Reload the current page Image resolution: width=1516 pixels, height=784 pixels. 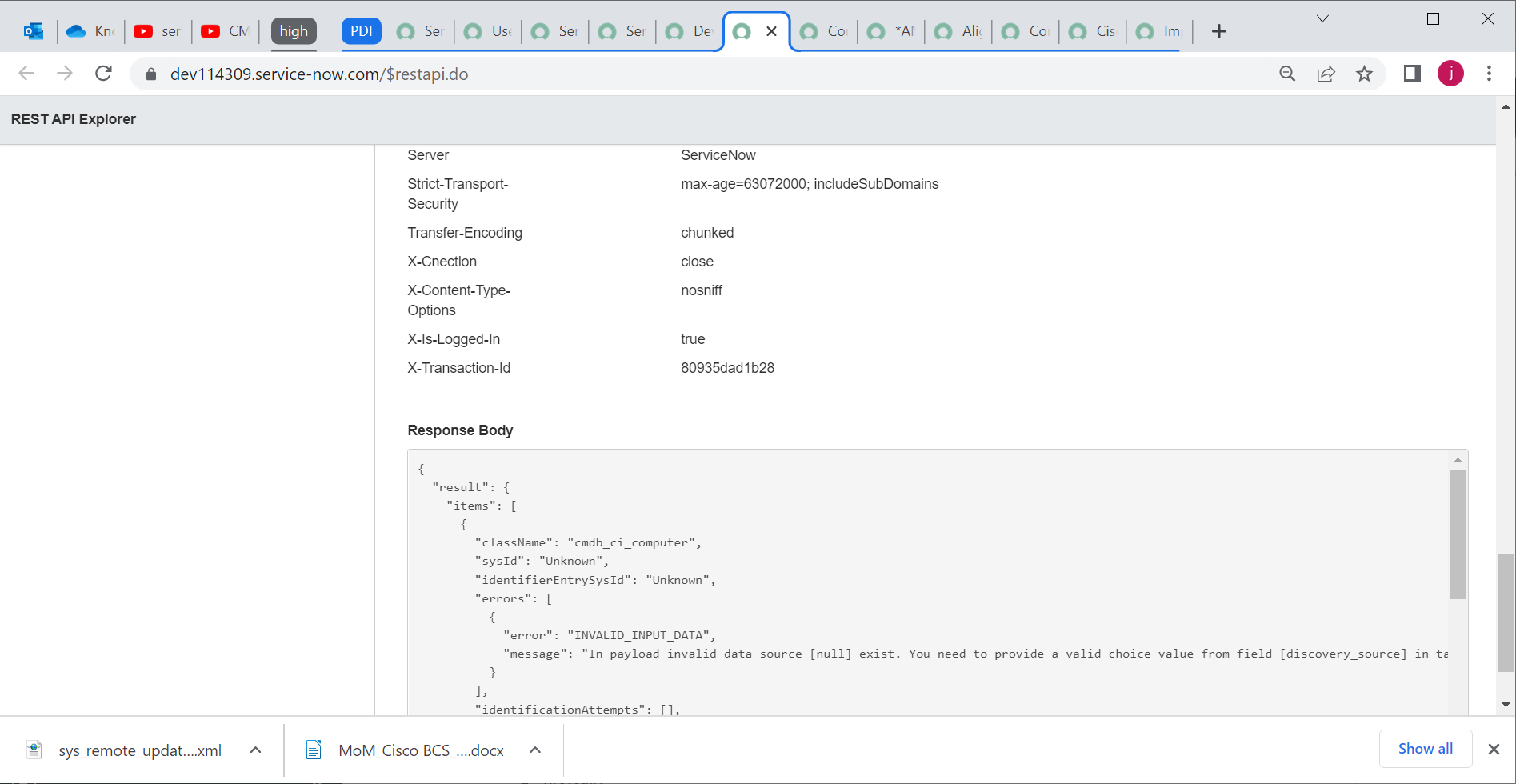pos(103,74)
